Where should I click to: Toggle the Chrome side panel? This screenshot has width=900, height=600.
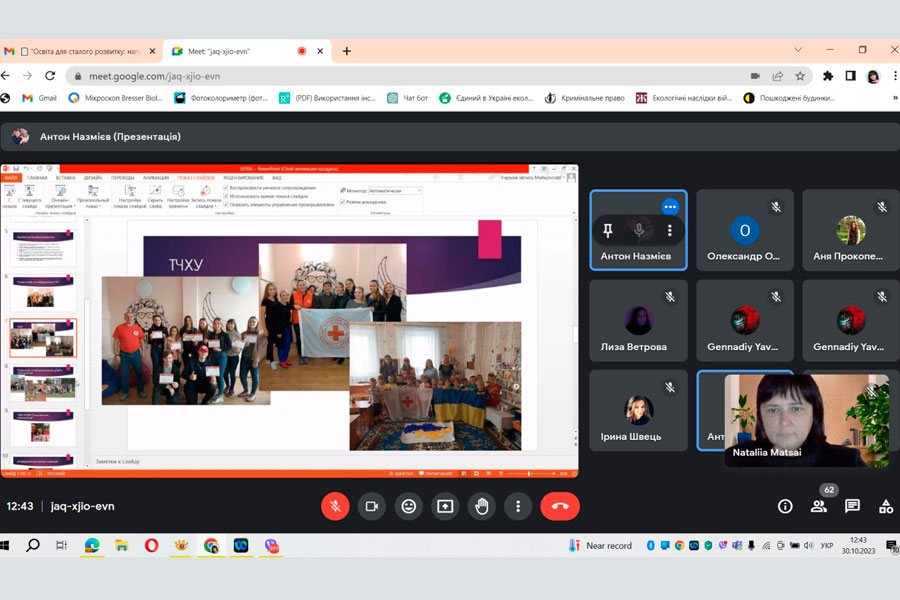point(851,76)
